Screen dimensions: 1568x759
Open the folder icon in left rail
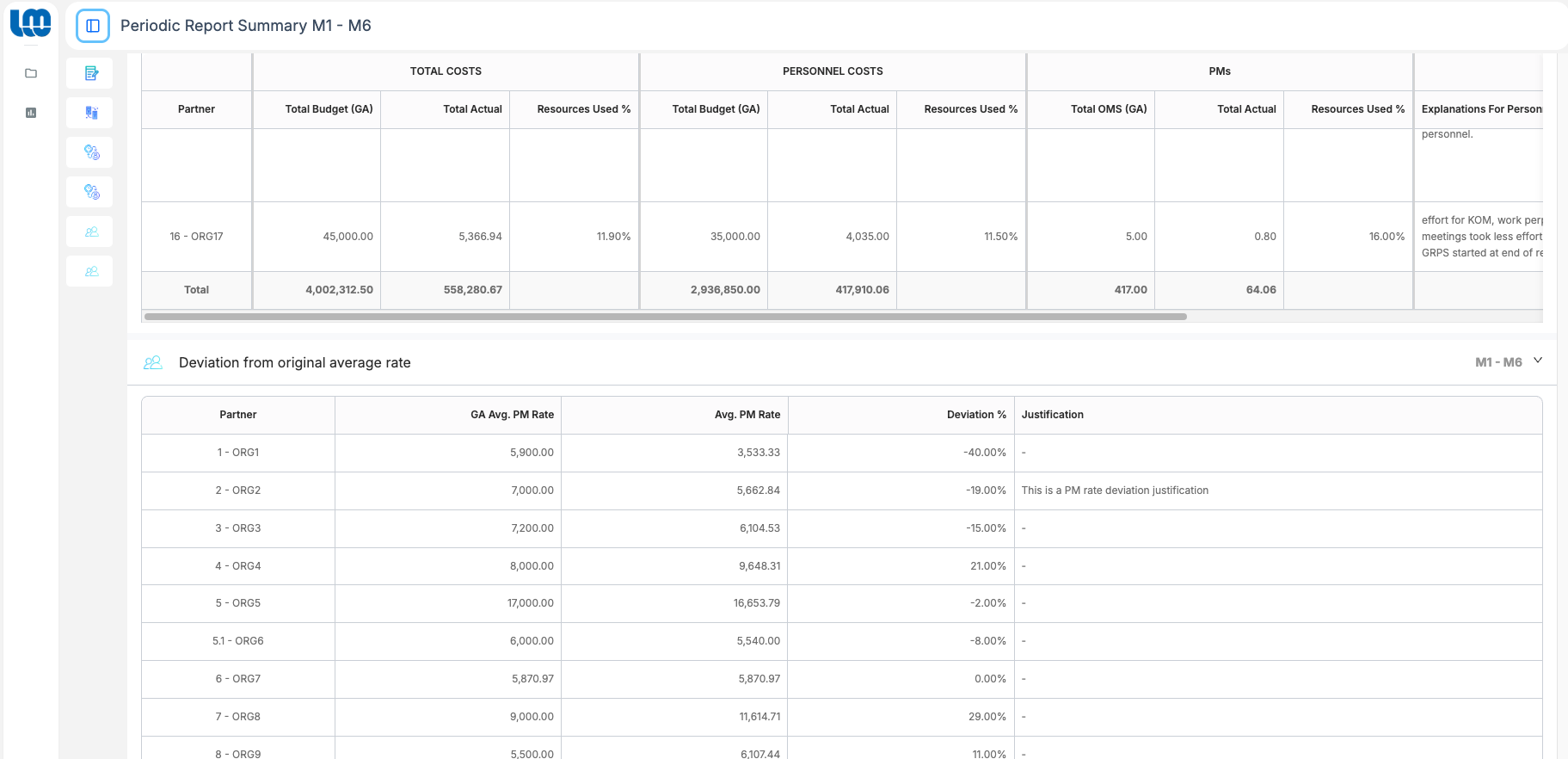[x=31, y=73]
